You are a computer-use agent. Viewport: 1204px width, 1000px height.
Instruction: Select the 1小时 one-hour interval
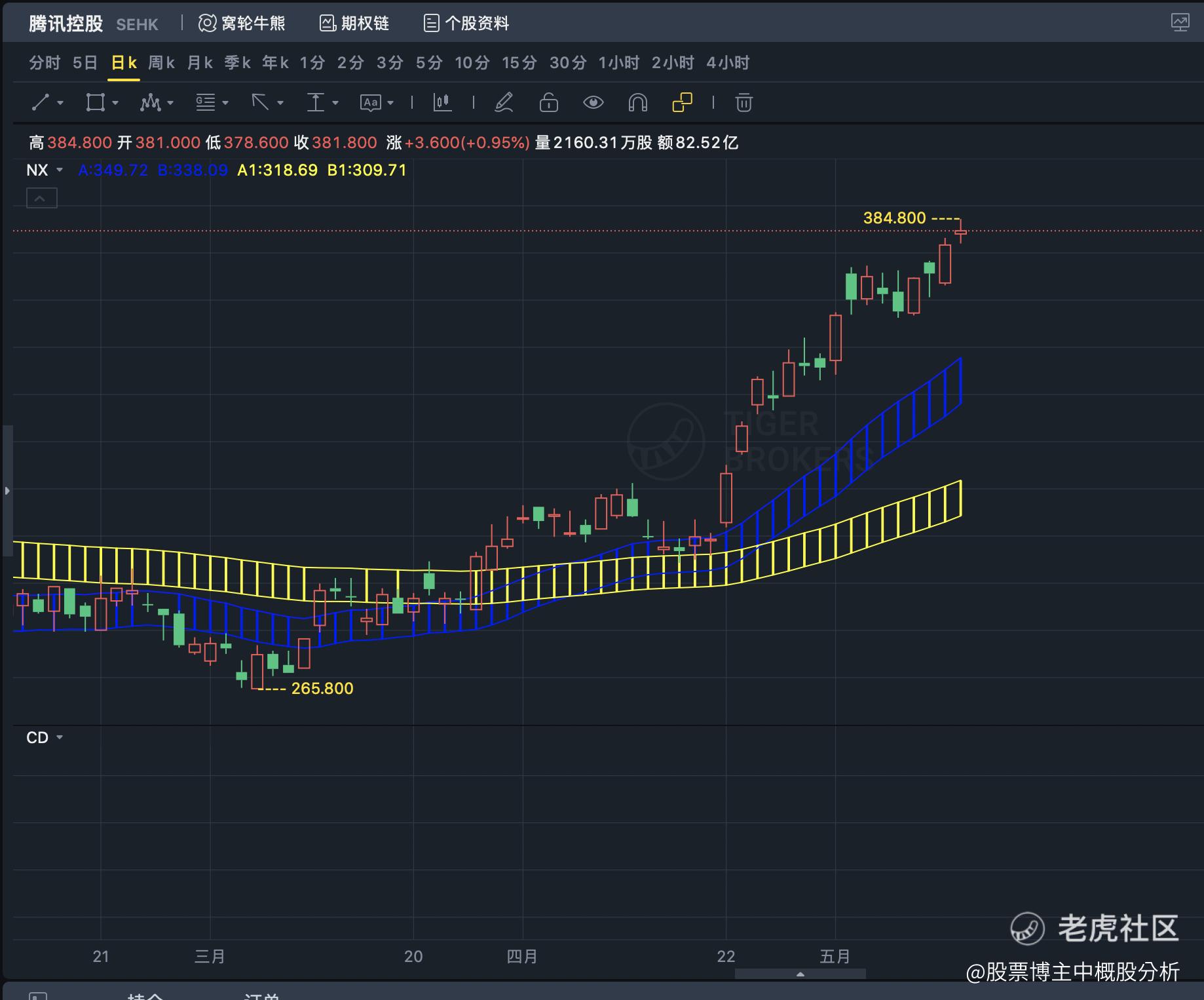coord(619,63)
